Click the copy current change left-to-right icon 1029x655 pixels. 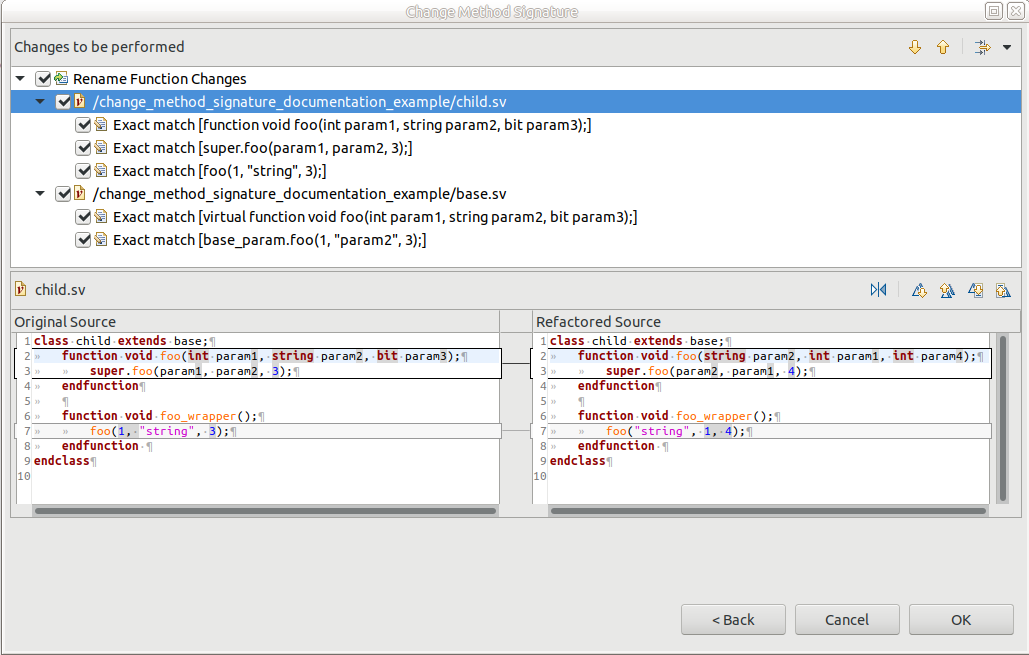pos(975,290)
